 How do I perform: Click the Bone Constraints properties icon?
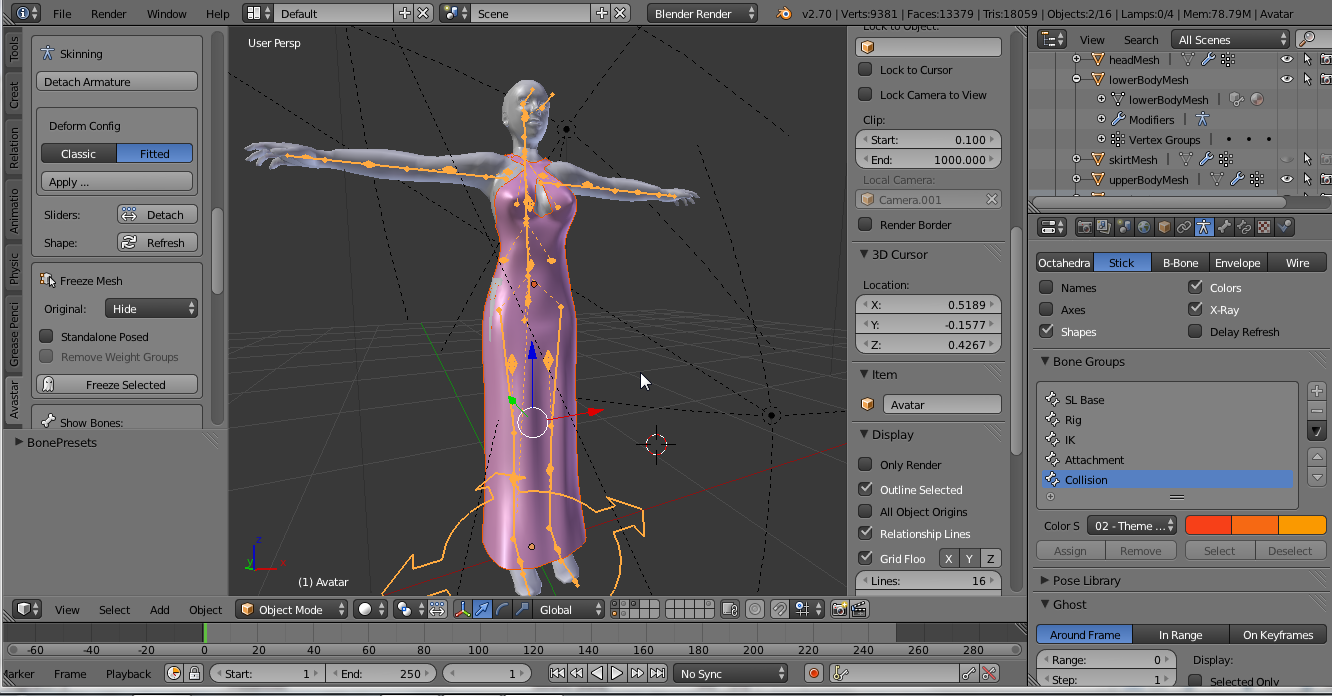point(1244,227)
